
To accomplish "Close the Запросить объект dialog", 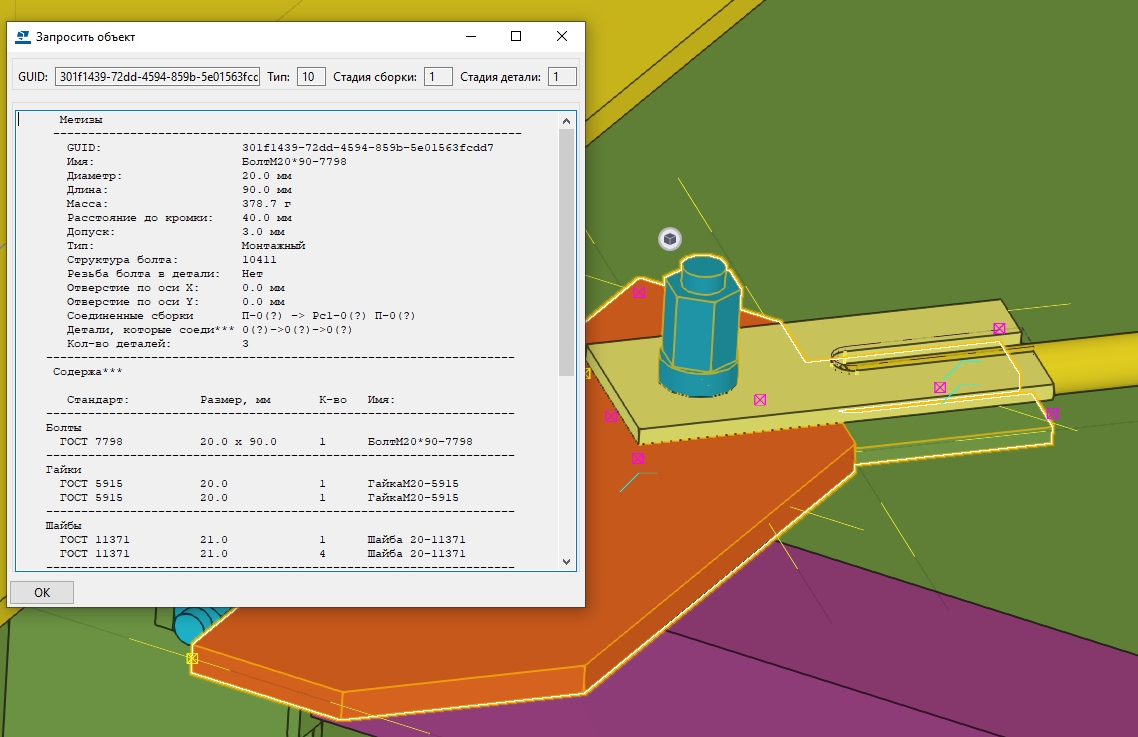I will coord(562,37).
